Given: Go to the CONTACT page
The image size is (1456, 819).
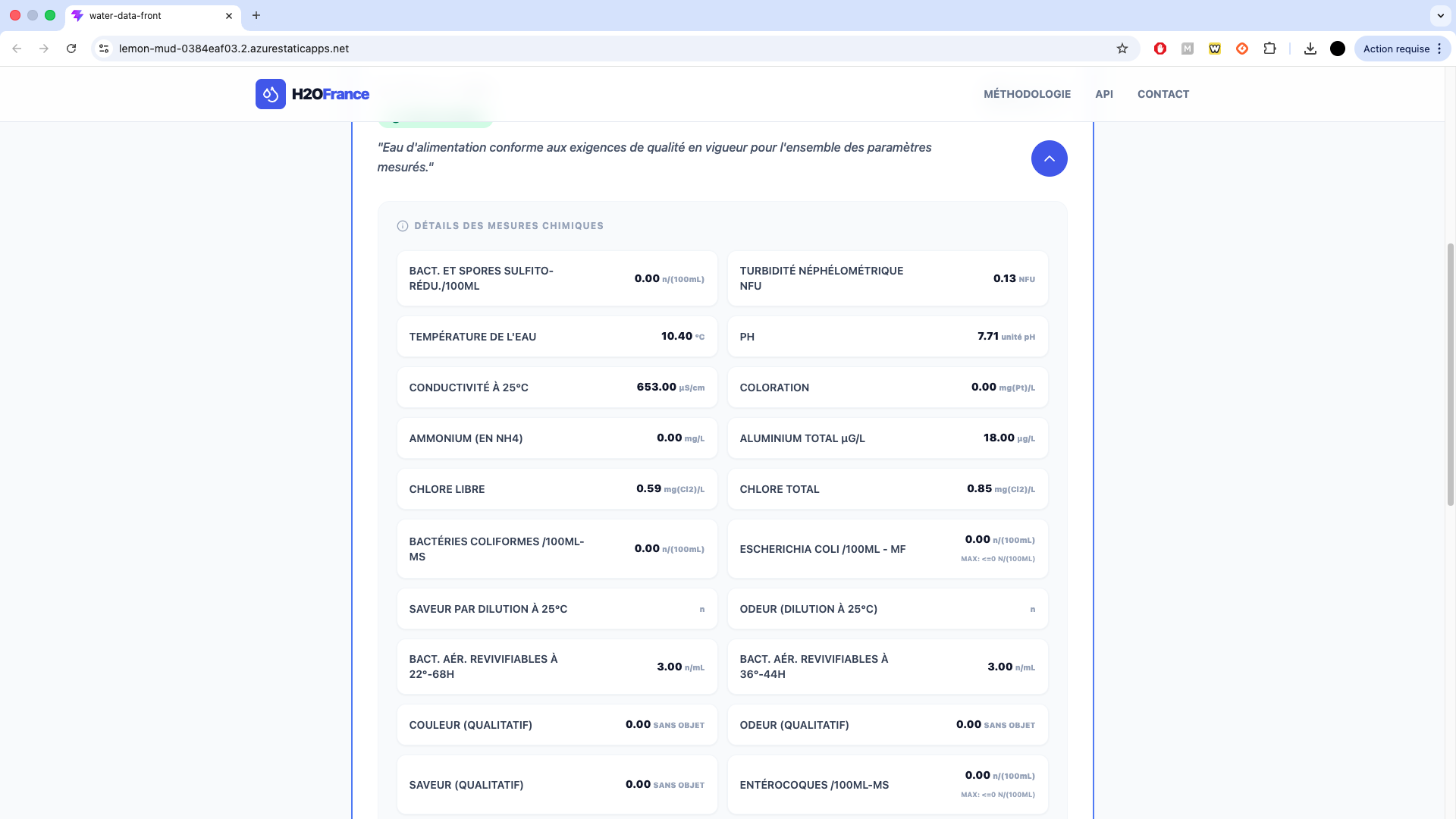Looking at the screenshot, I should (x=1163, y=94).
